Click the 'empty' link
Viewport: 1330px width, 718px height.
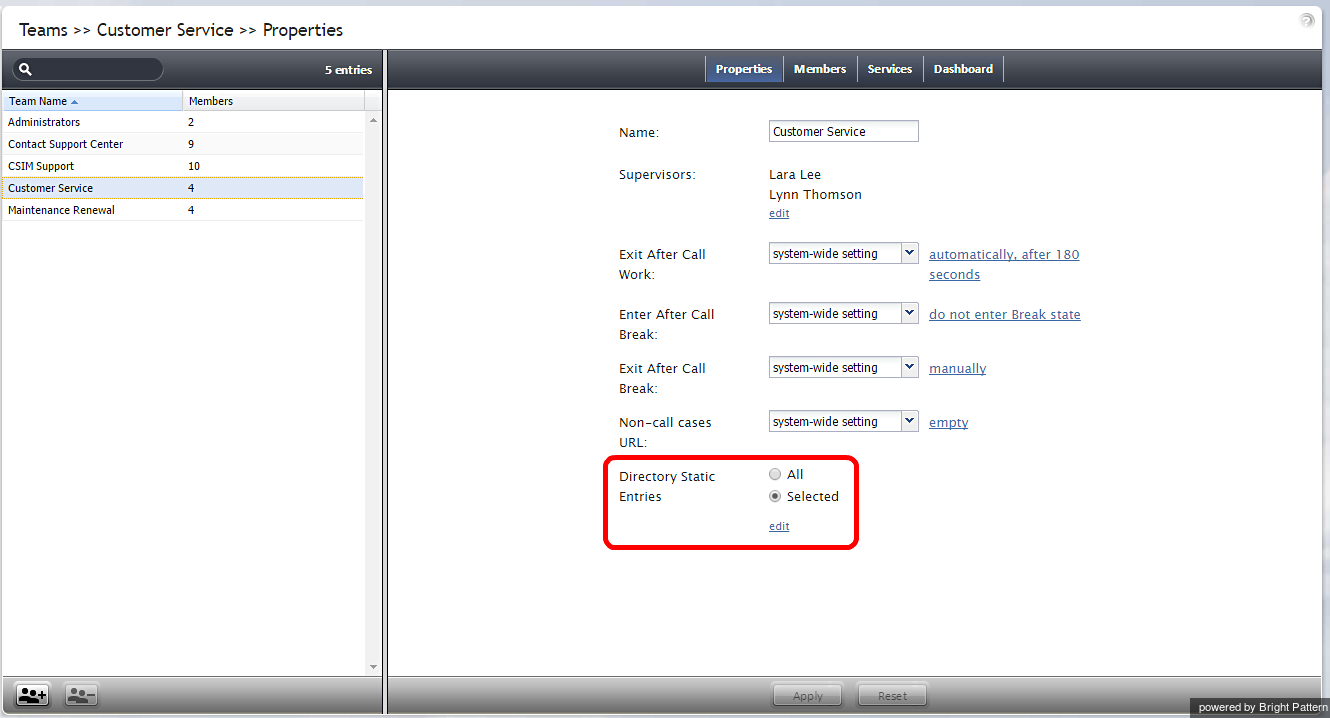tap(948, 423)
